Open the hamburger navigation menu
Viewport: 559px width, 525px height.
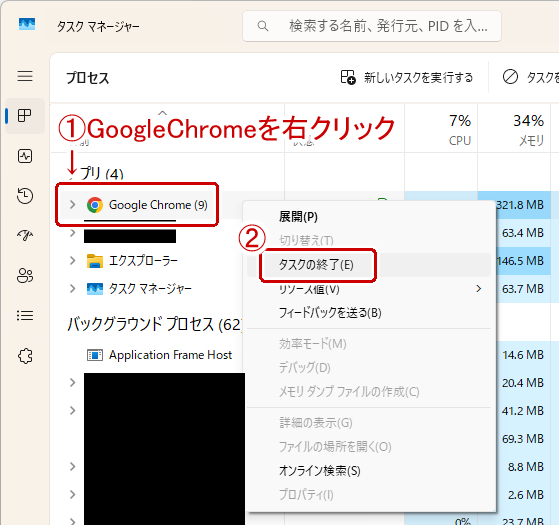pyautogui.click(x=25, y=76)
